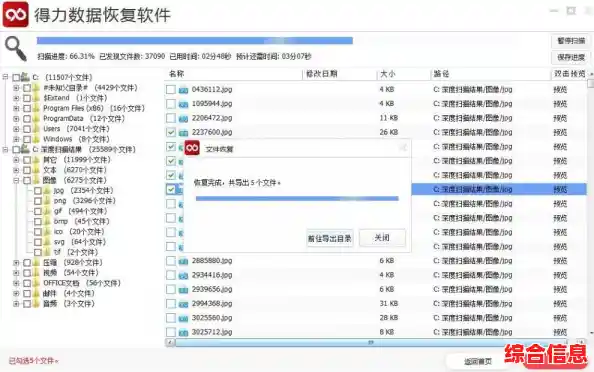The image size is (594, 372).
Task: Expand the Users tree node
Action: click(16, 129)
